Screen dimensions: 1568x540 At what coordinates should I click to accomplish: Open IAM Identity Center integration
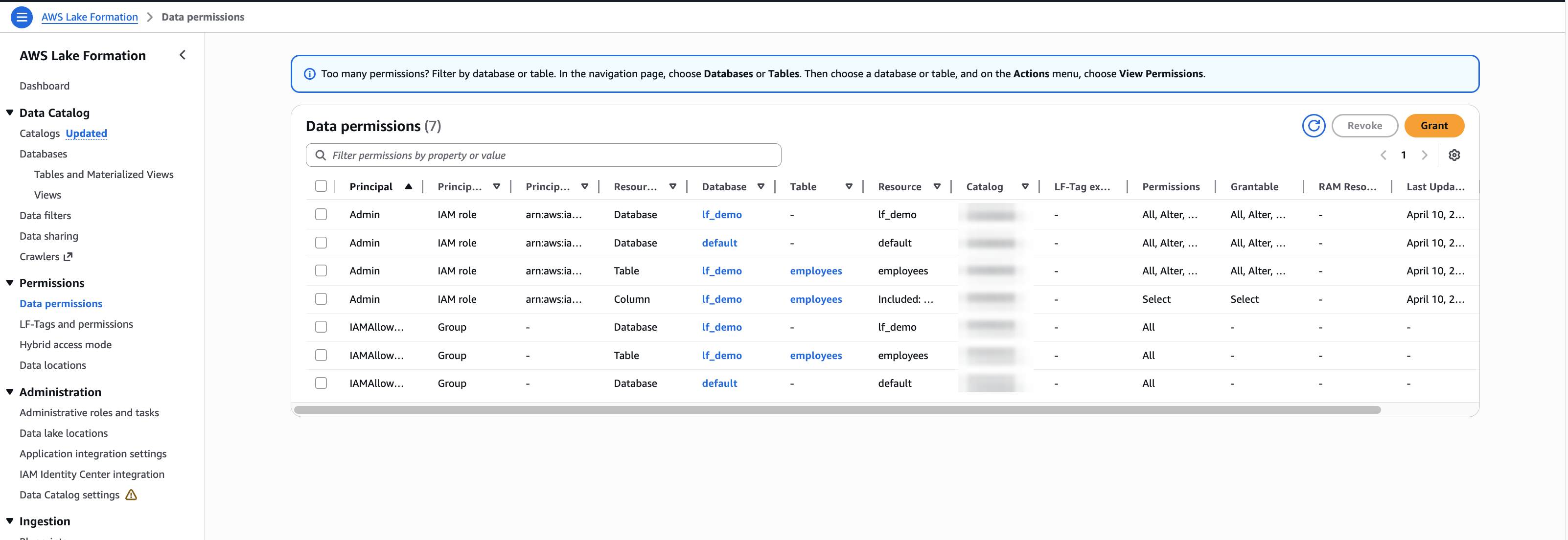[92, 474]
